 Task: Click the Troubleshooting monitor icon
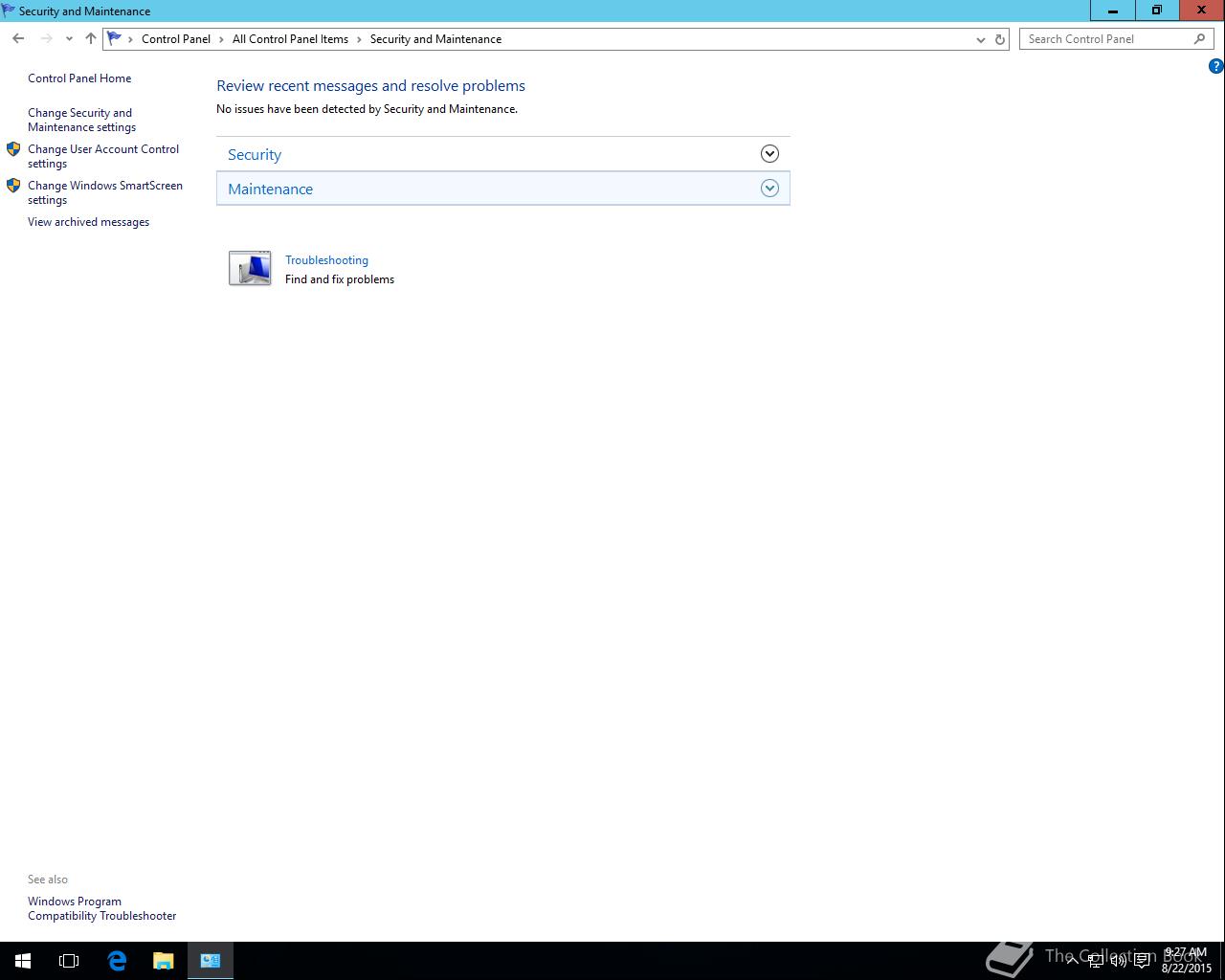(x=250, y=268)
